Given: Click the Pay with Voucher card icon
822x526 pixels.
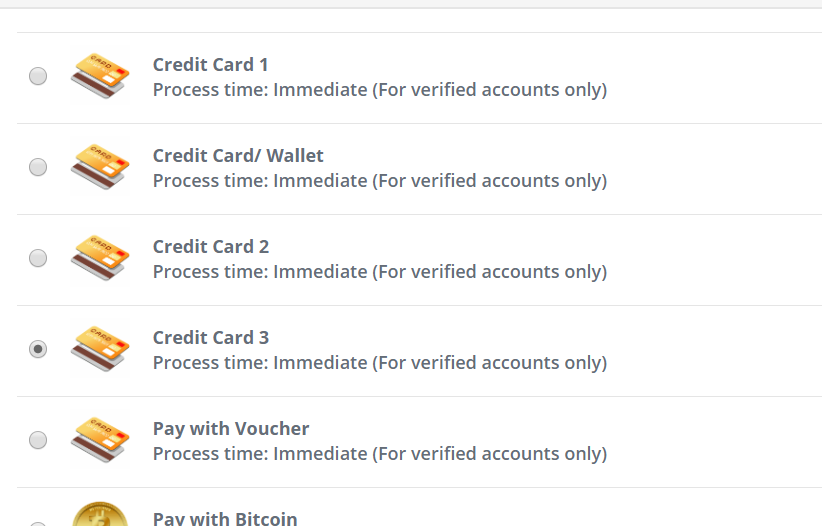Looking at the screenshot, I should point(100,440).
